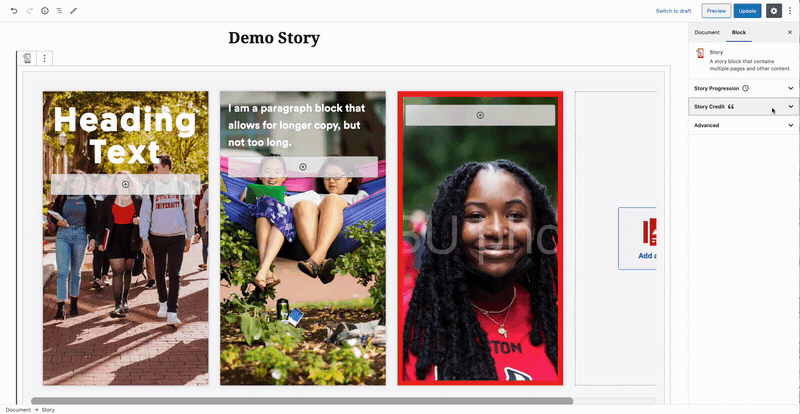This screenshot has height=414, width=800.
Task: Click the horizontal story scrollbar
Action: click(x=302, y=401)
